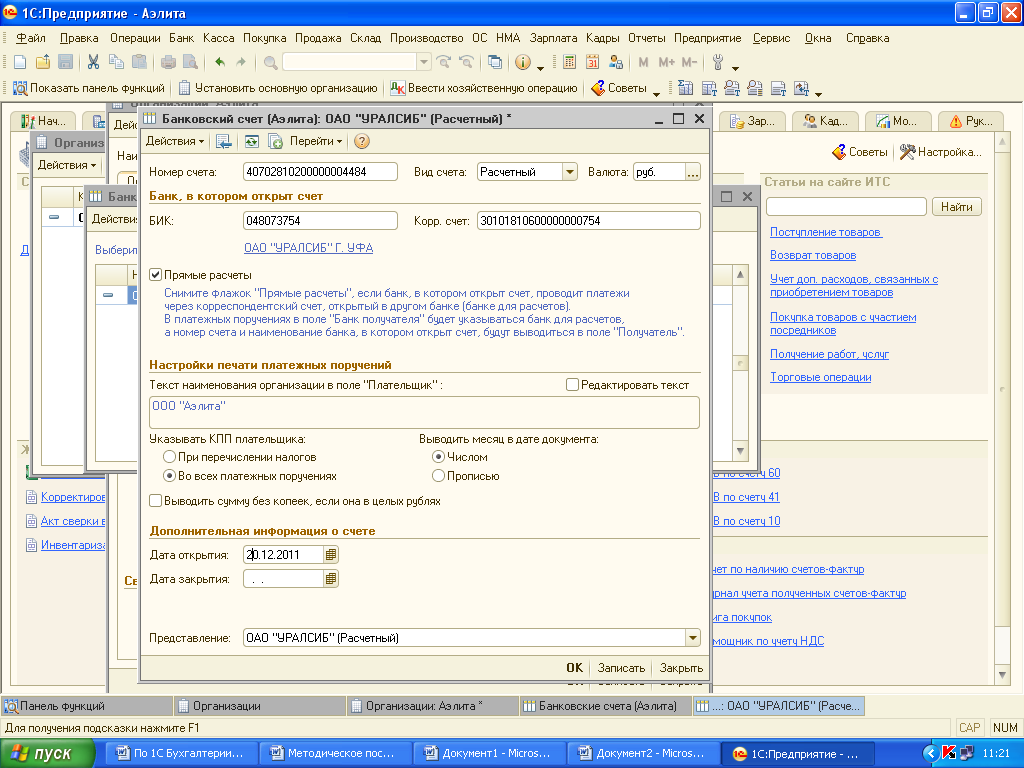
Task: Open the Calculator icon
Action: pos(569,63)
